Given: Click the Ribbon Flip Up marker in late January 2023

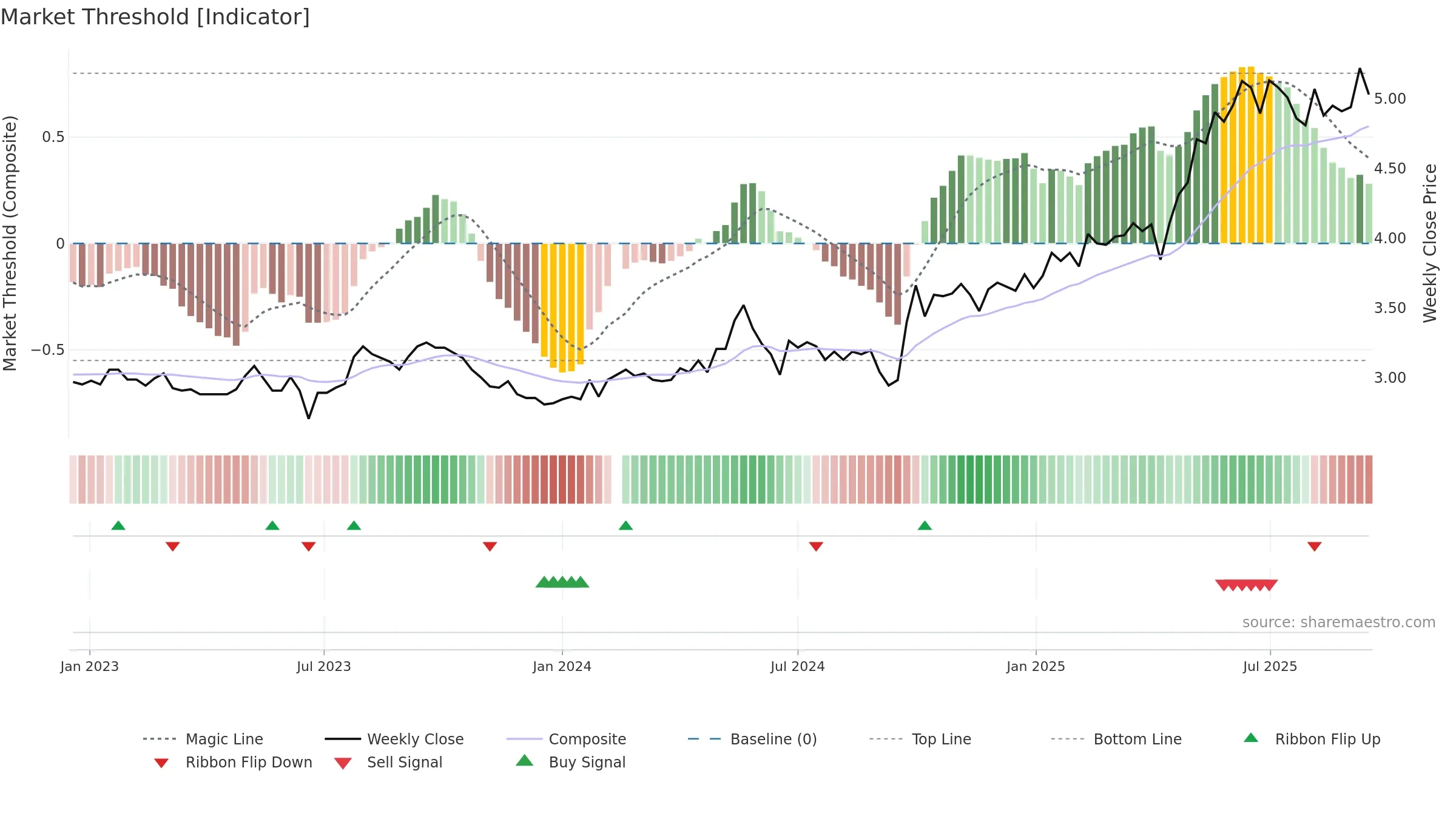Looking at the screenshot, I should [118, 525].
